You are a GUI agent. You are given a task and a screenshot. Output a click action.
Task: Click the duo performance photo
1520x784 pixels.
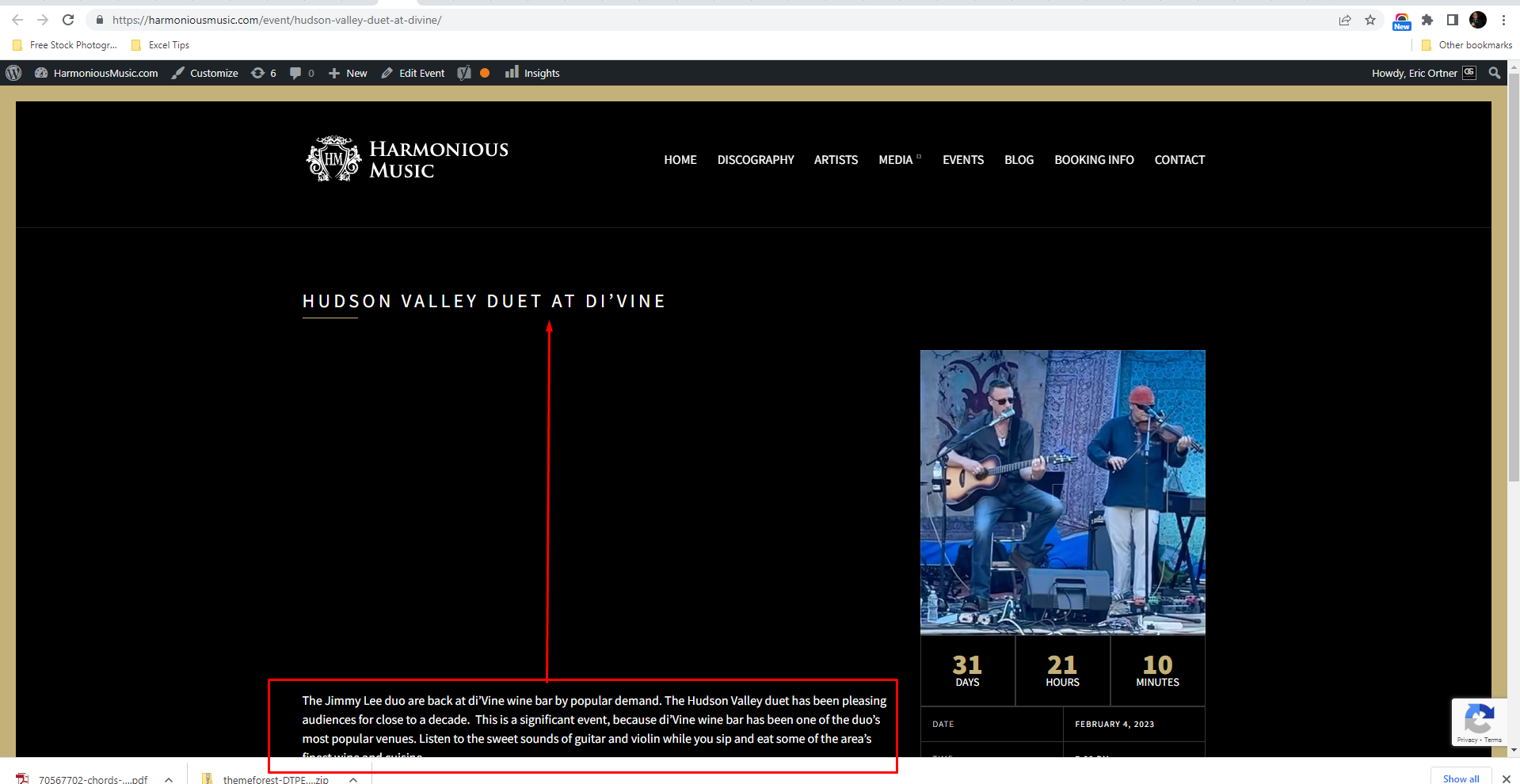click(x=1062, y=493)
